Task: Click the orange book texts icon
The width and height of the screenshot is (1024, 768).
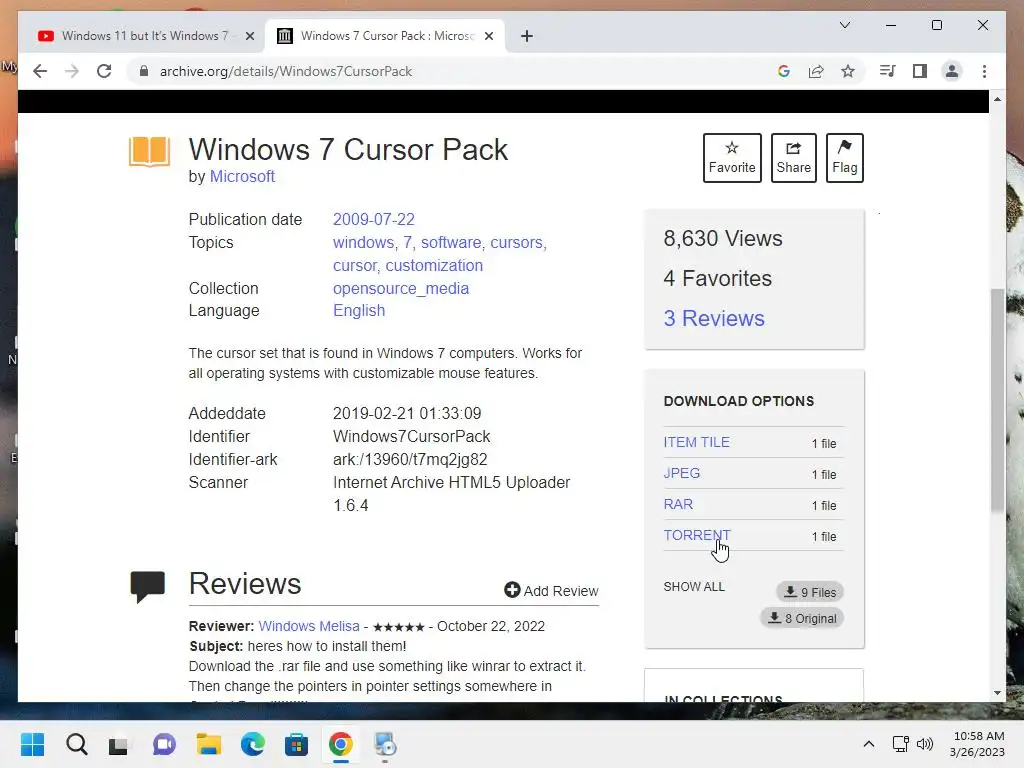Action: (x=150, y=152)
